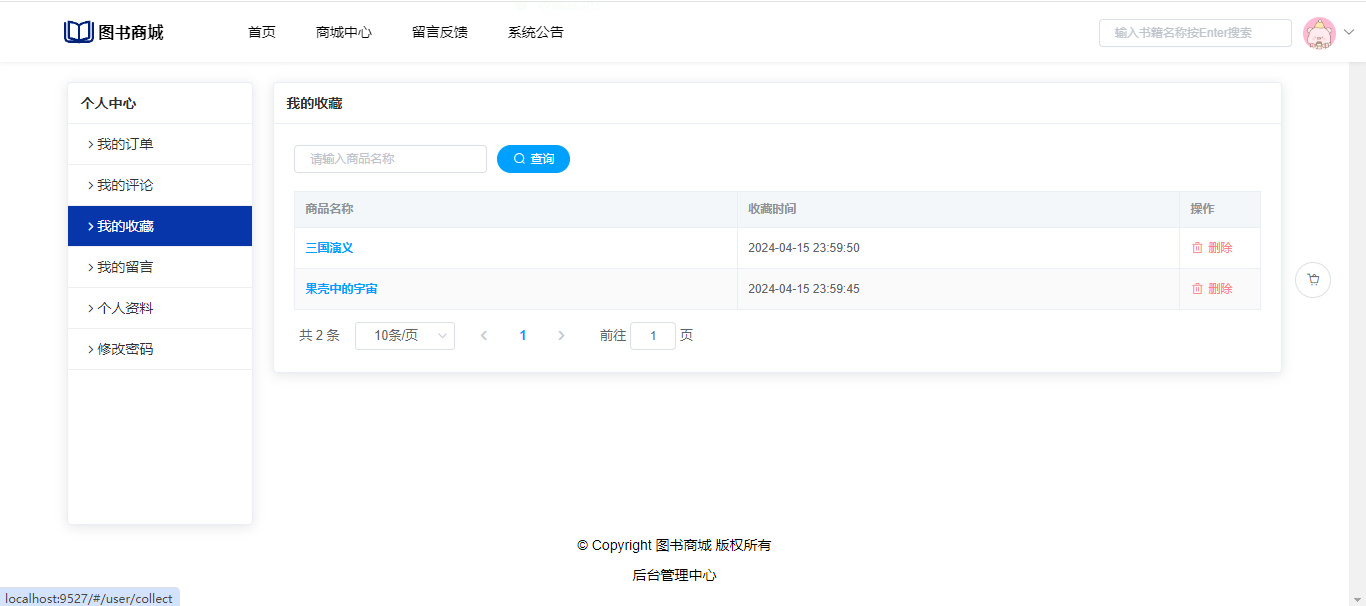Click trash icon to delete 三国演义
The width and height of the screenshot is (1366, 606).
1197,248
